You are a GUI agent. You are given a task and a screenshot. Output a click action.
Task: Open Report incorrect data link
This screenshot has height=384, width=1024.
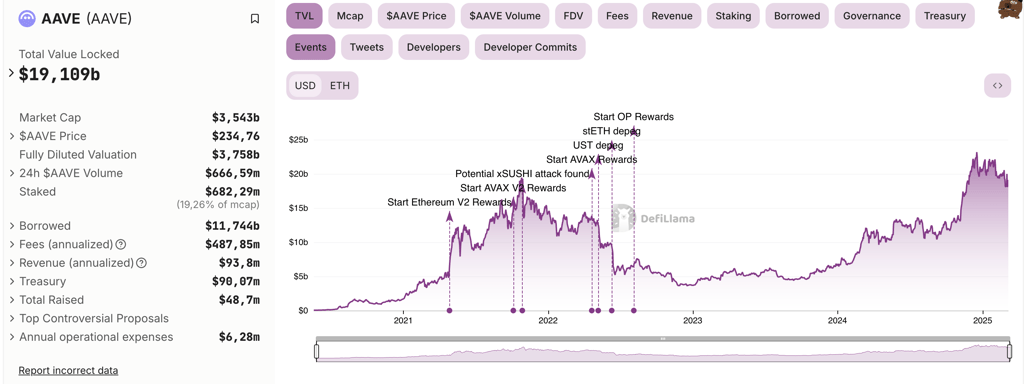click(68, 370)
